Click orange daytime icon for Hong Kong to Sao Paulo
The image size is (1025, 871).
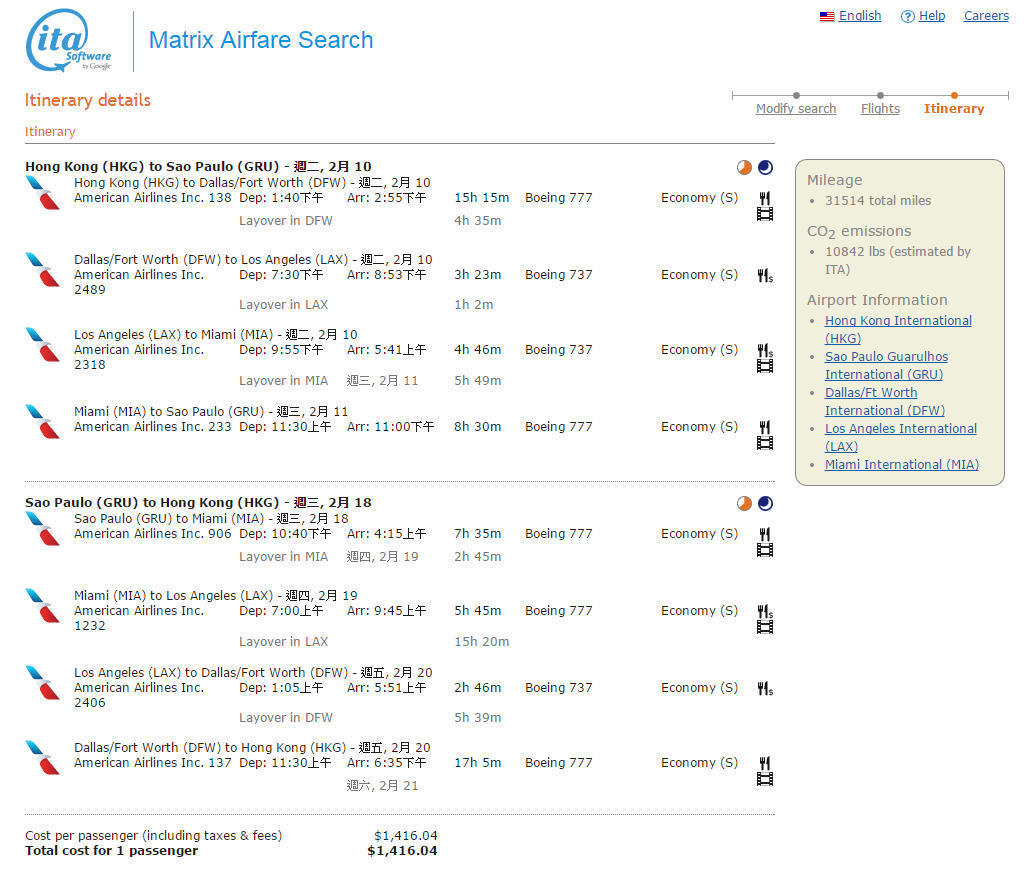pos(744,167)
